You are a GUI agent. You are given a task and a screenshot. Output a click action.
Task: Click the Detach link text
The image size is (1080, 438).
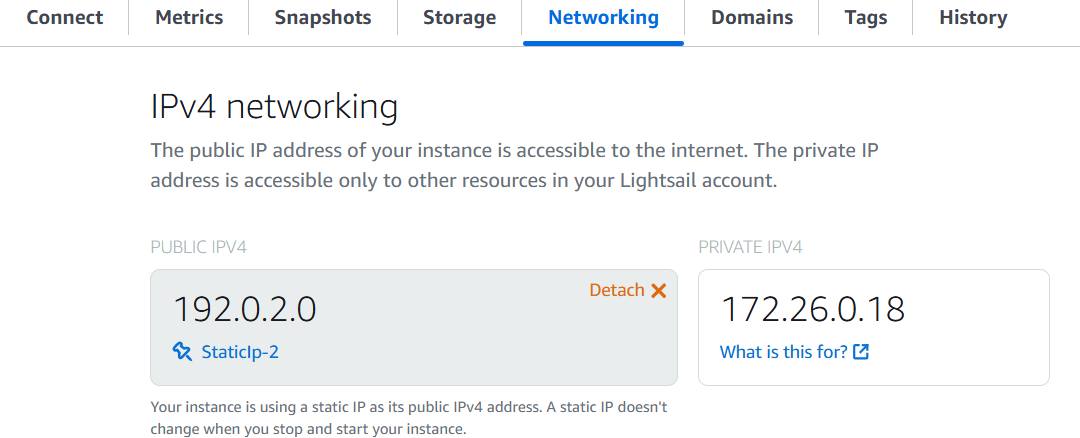pos(616,290)
